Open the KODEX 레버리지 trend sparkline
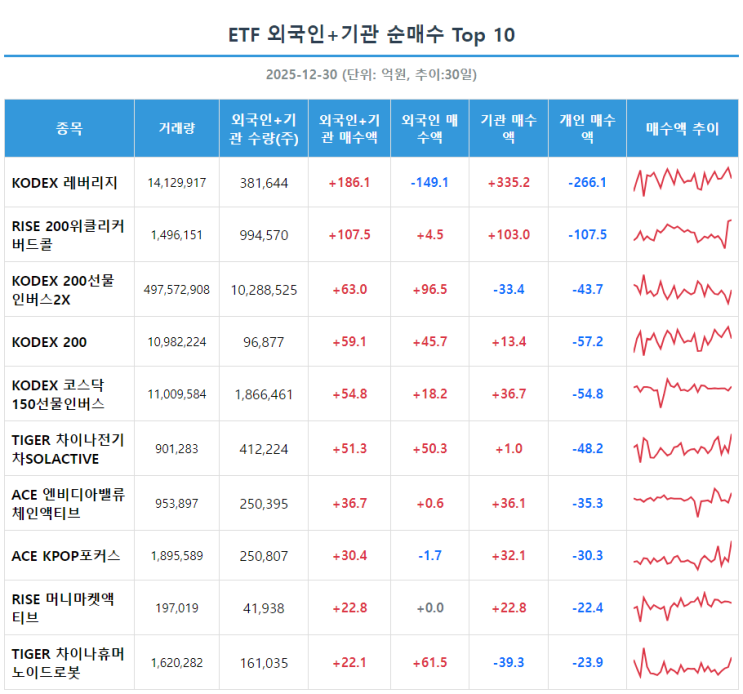Viewport: 743px width, 694px height. click(x=682, y=181)
